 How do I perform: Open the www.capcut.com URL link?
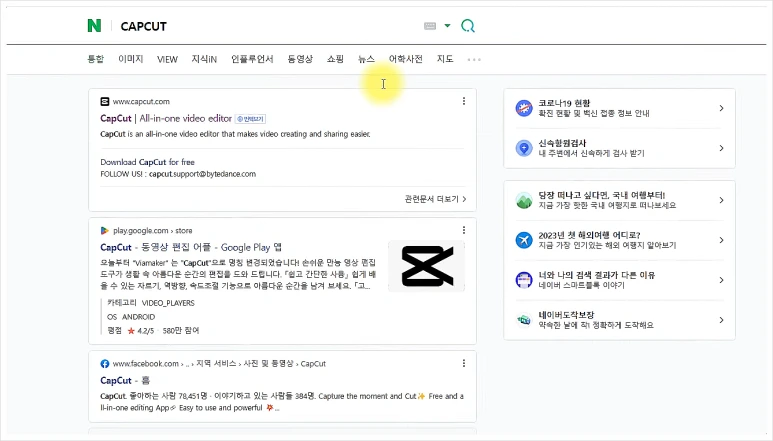[x=141, y=102]
